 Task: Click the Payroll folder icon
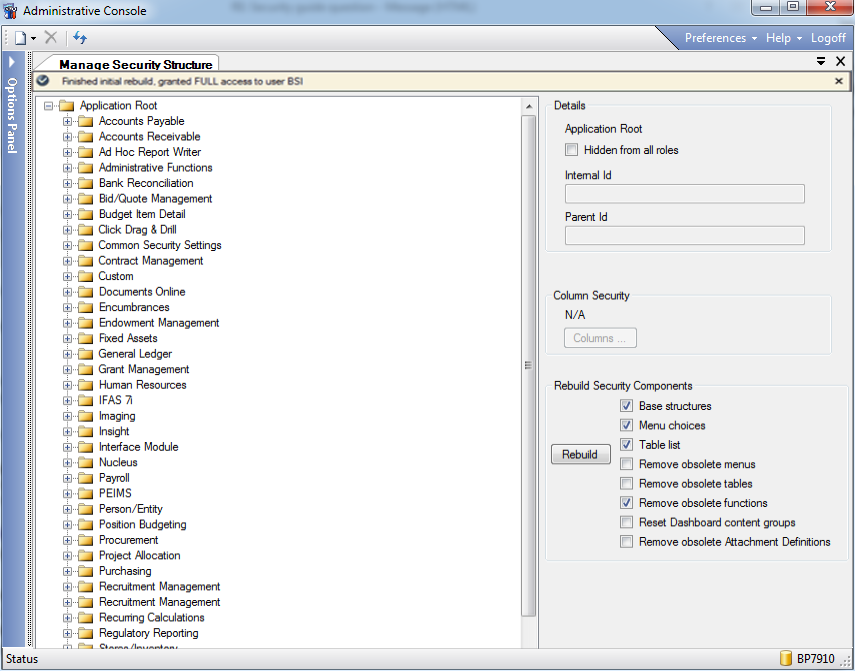point(86,479)
